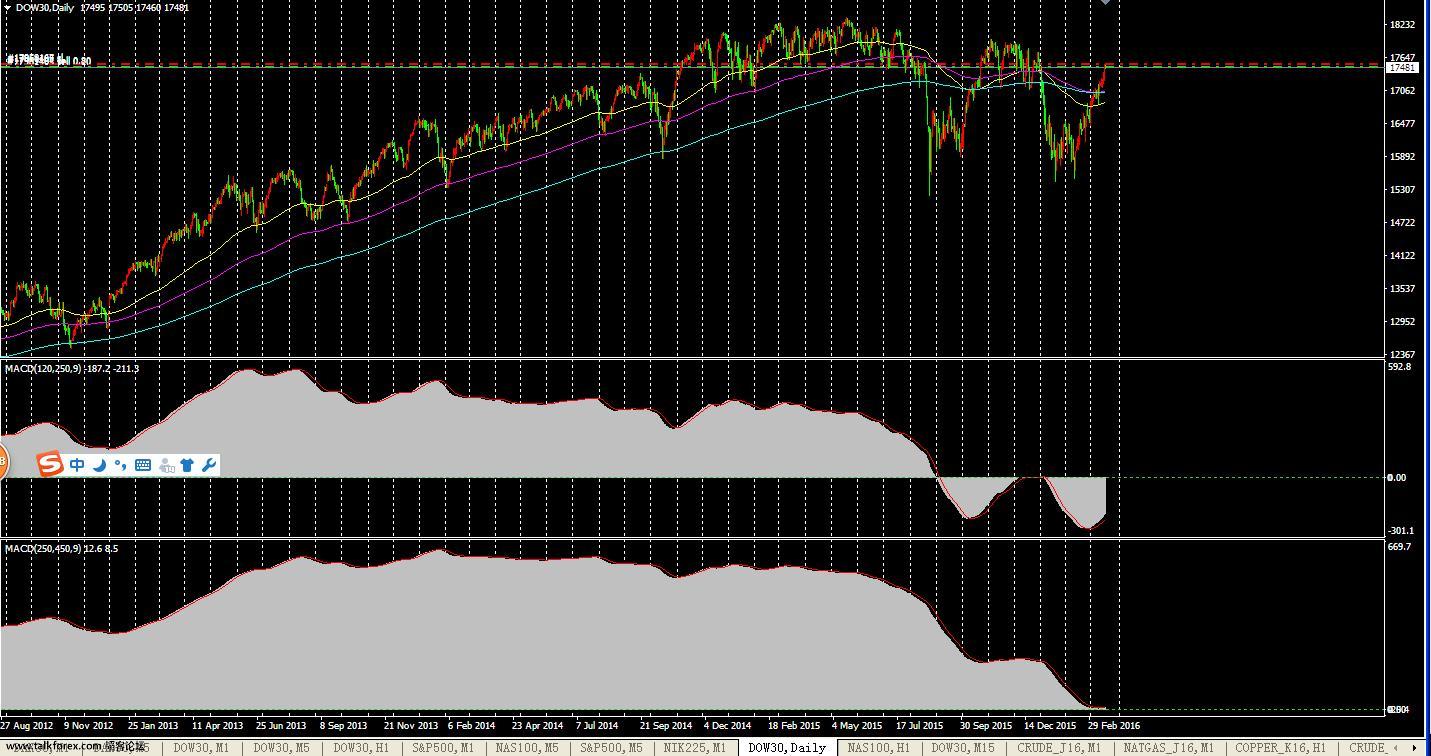Open the CRUDE_J16,M1 chart tab

point(1059,747)
